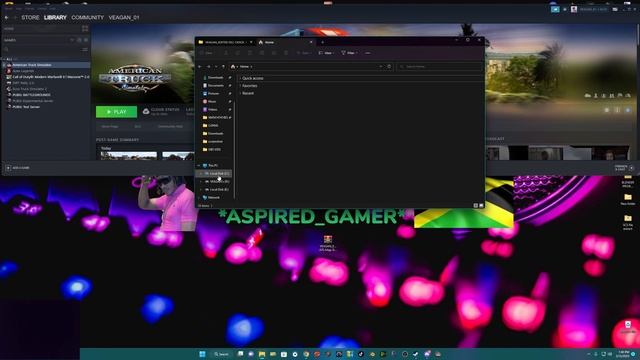This screenshot has width=640, height=360.
Task: Open the VEAGAN_01 profile tab in Steam
Action: 124,18
